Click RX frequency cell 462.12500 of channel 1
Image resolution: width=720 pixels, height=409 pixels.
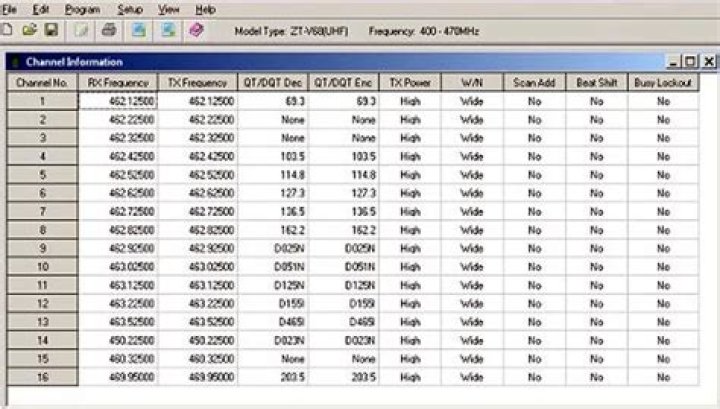[118, 101]
